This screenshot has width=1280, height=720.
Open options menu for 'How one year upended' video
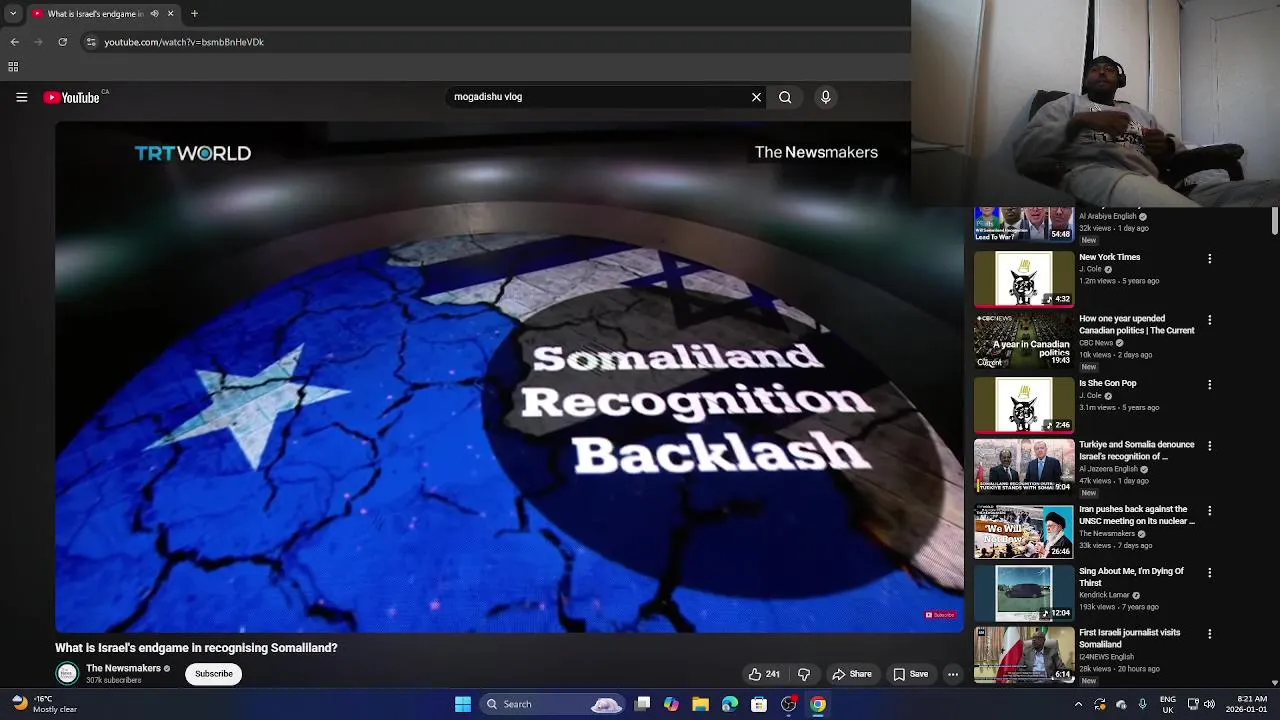pyautogui.click(x=1209, y=320)
